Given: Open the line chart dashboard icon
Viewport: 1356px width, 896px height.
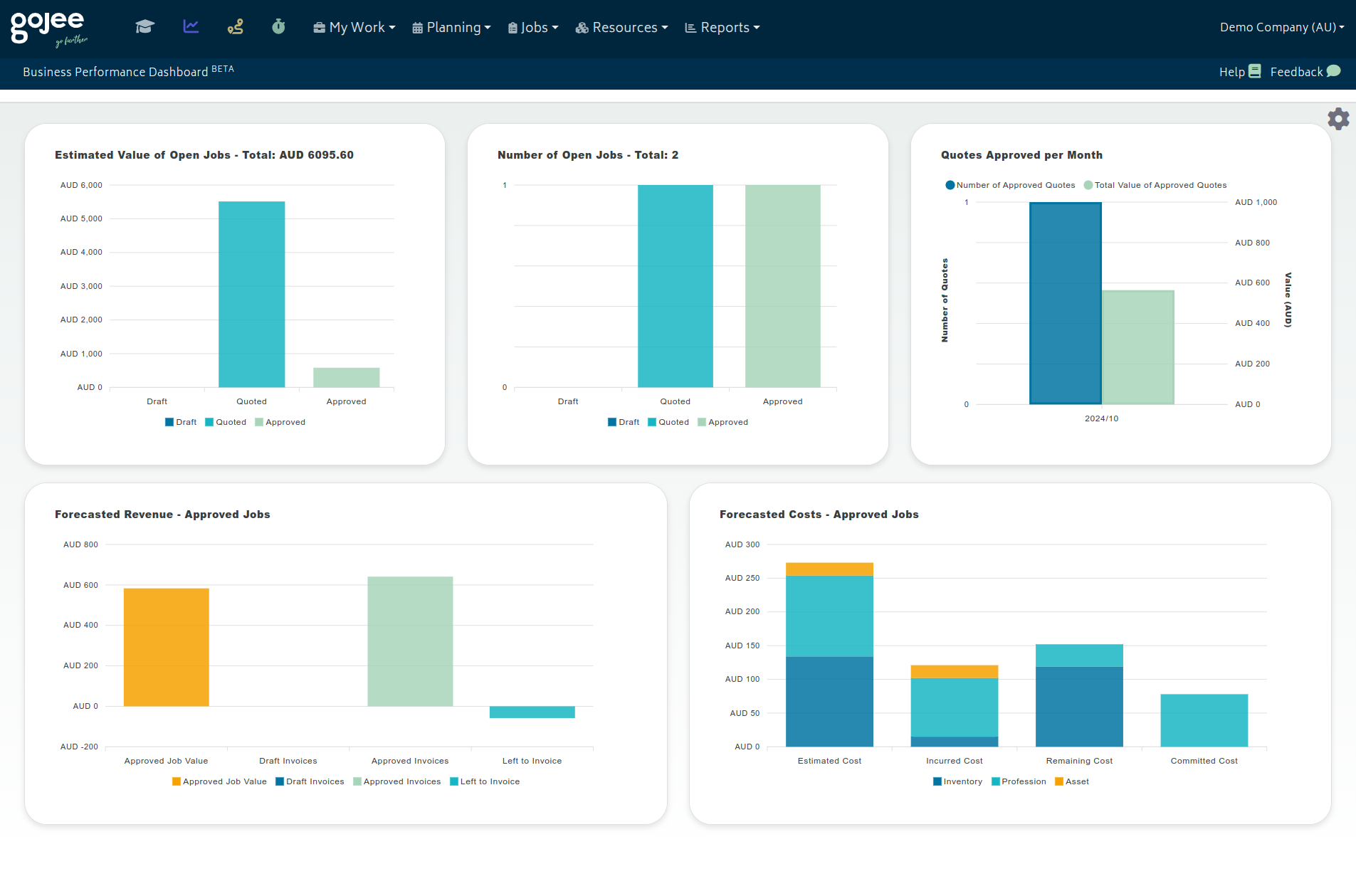Looking at the screenshot, I should (x=191, y=27).
